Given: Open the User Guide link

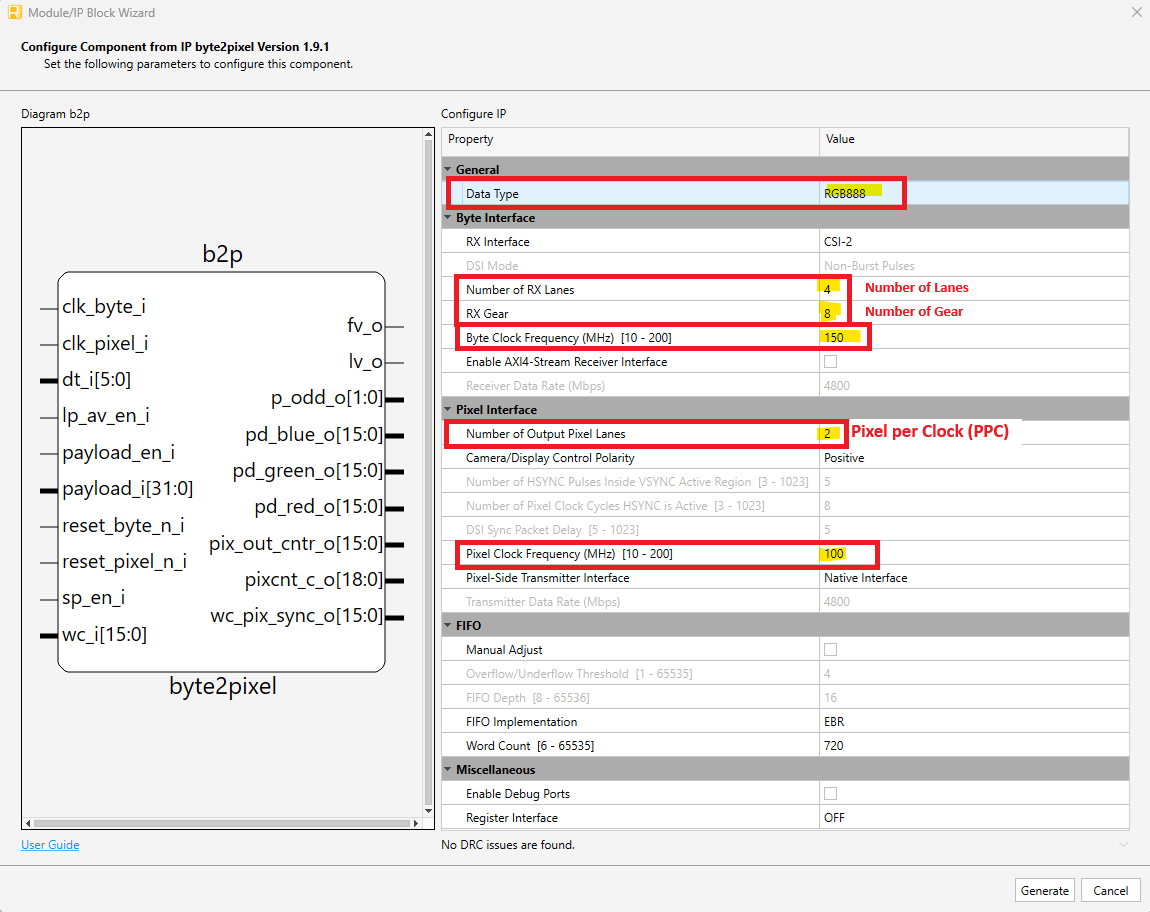Looking at the screenshot, I should pyautogui.click(x=50, y=844).
